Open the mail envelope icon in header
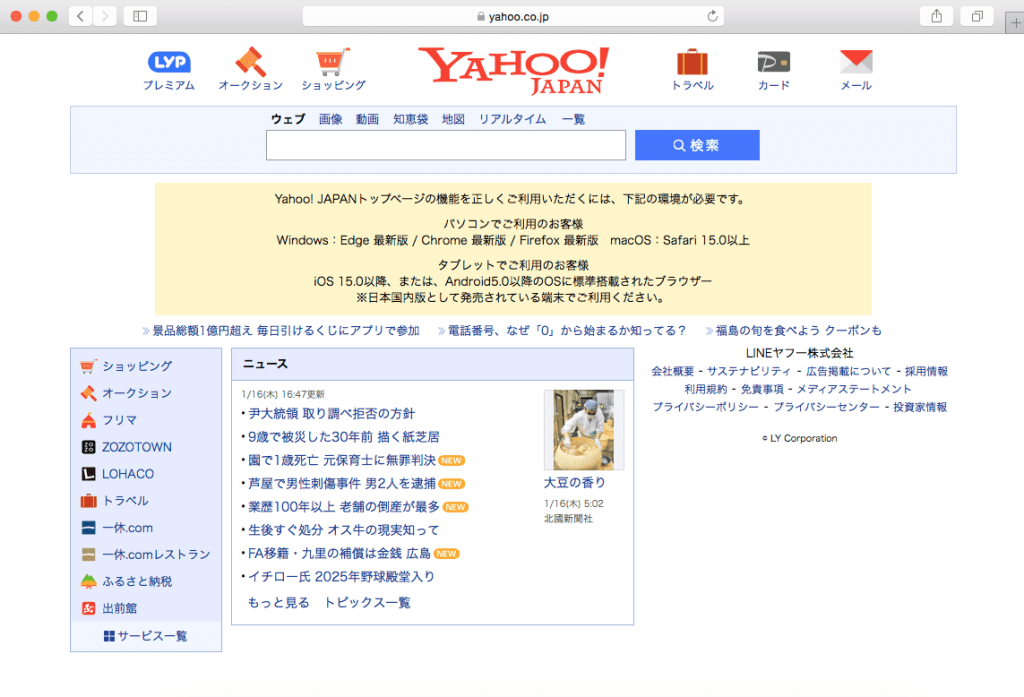The height and width of the screenshot is (697, 1024). (856, 61)
